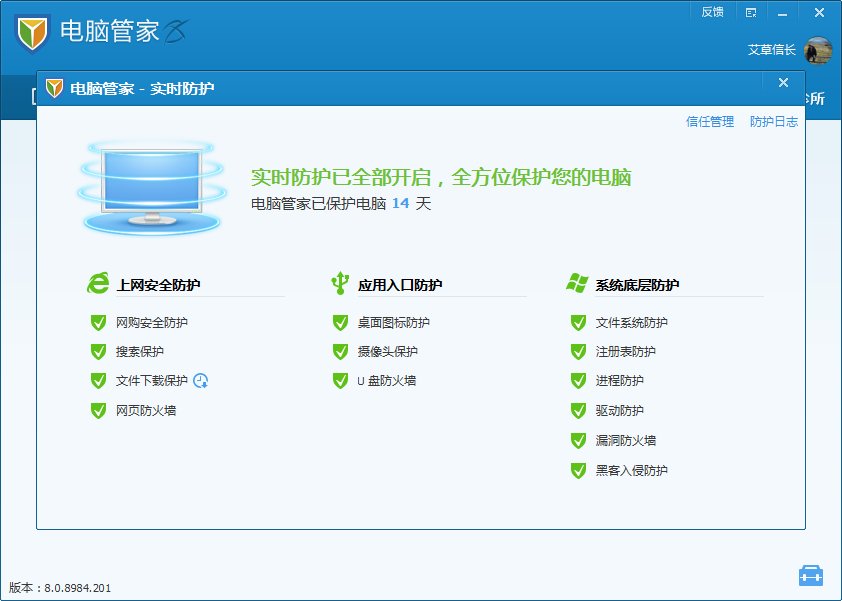Click the green check beside 漏洞防火墙
This screenshot has width=842, height=601.
point(578,440)
